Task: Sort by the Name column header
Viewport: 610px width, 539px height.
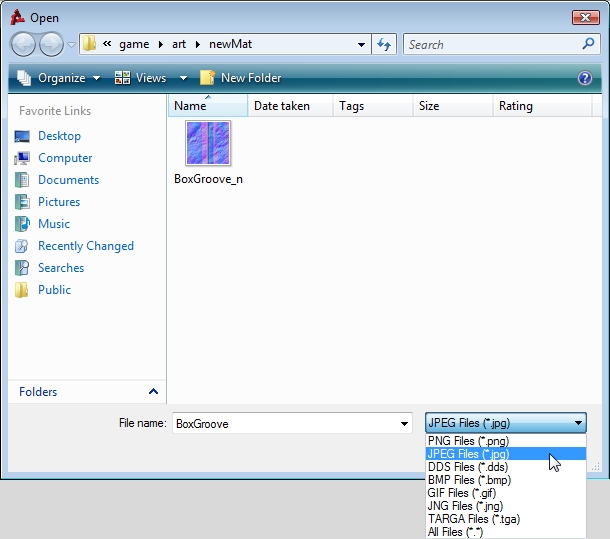Action: [190, 106]
